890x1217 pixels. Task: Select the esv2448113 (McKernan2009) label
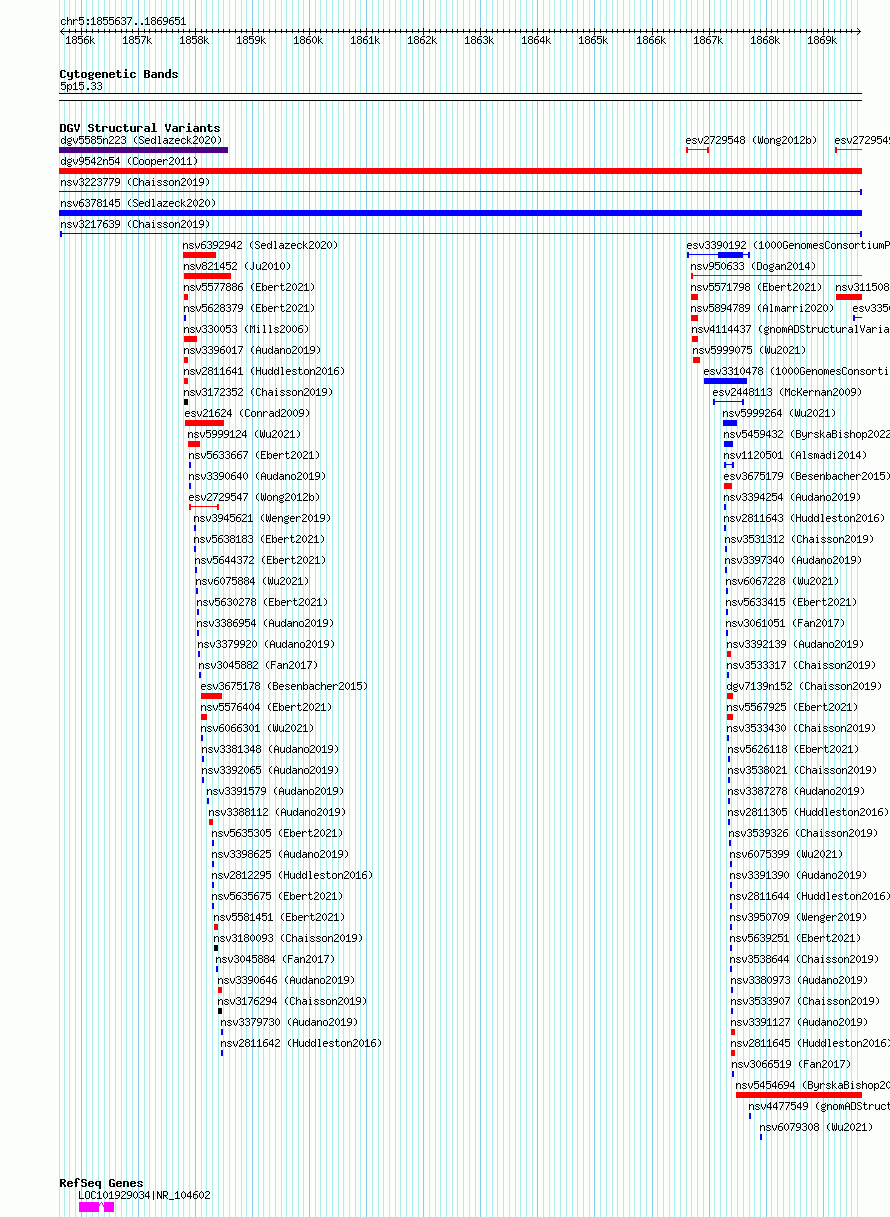point(786,392)
